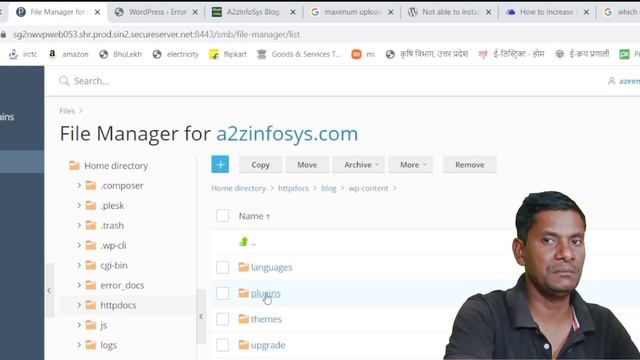Click the Remove button
Image resolution: width=640 pixels, height=360 pixels.
470,164
